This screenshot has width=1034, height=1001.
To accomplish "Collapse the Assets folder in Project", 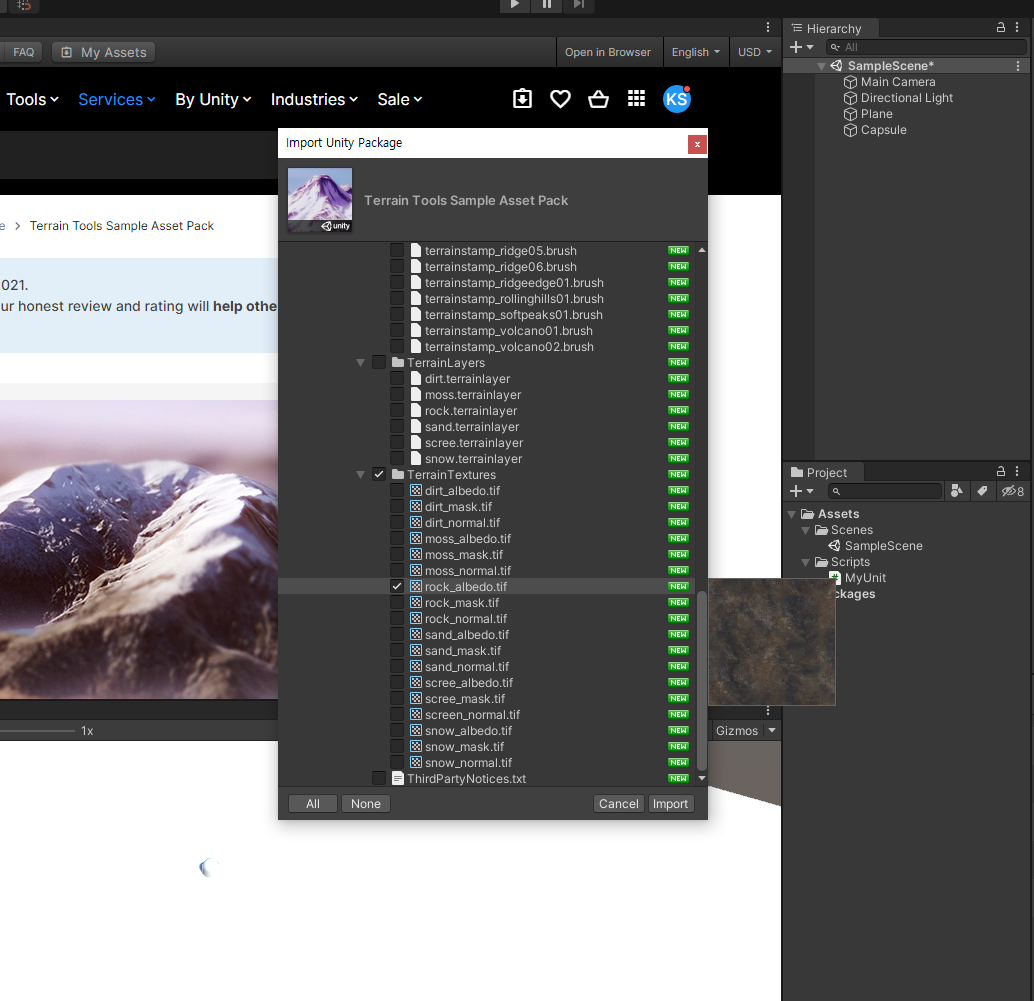I will point(792,514).
